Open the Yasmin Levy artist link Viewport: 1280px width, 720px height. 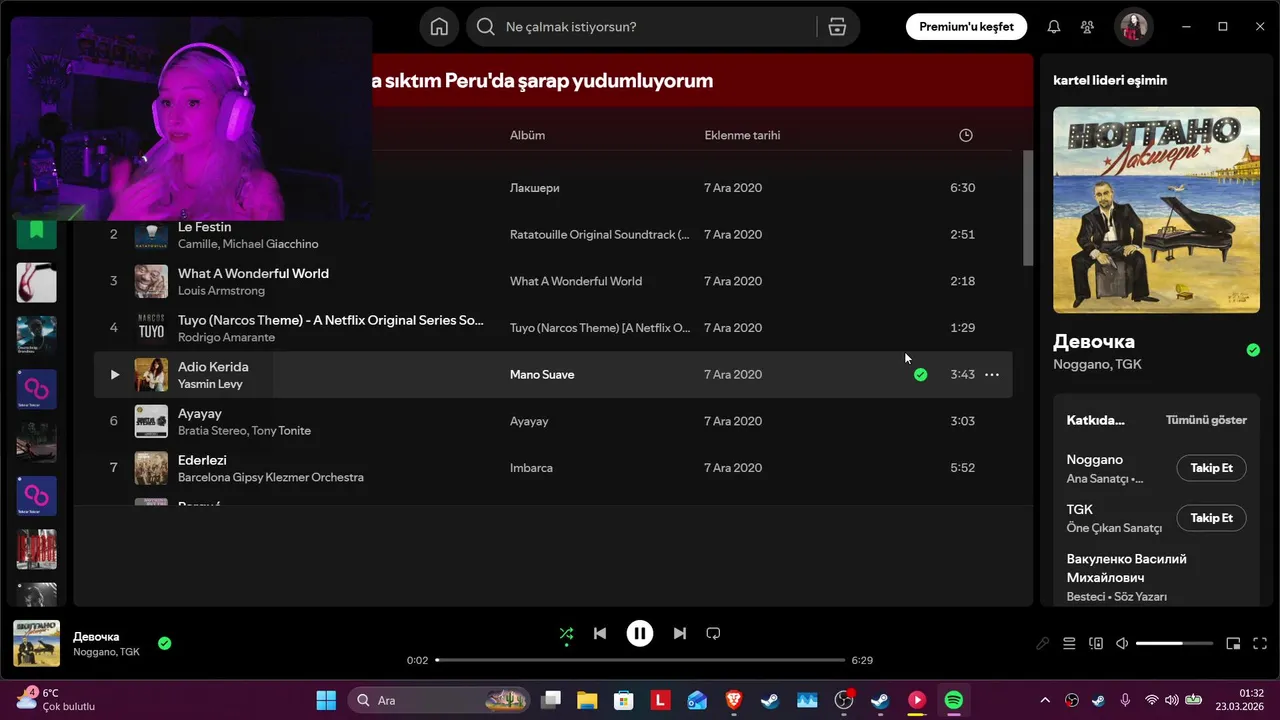[x=210, y=384]
